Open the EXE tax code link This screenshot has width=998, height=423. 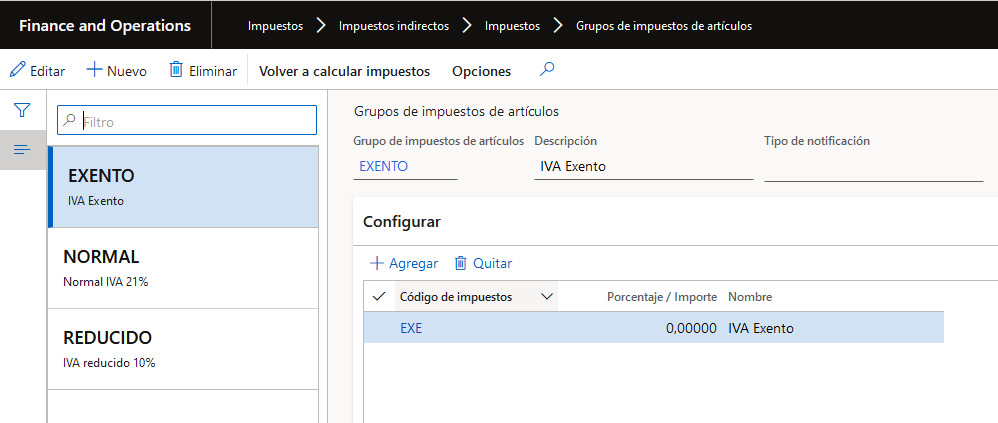[411, 327]
